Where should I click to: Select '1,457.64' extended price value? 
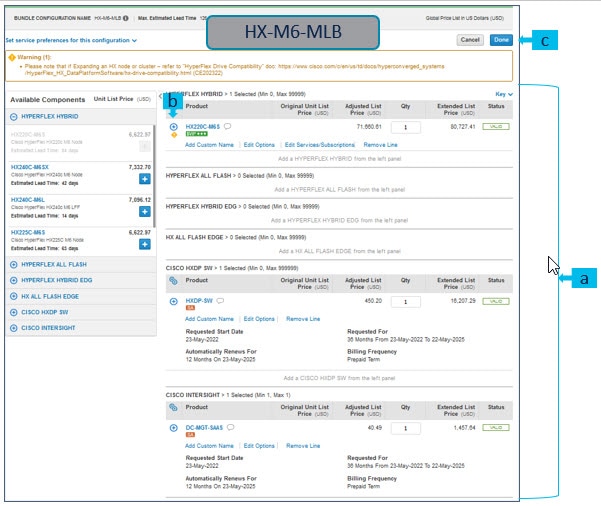464,427
